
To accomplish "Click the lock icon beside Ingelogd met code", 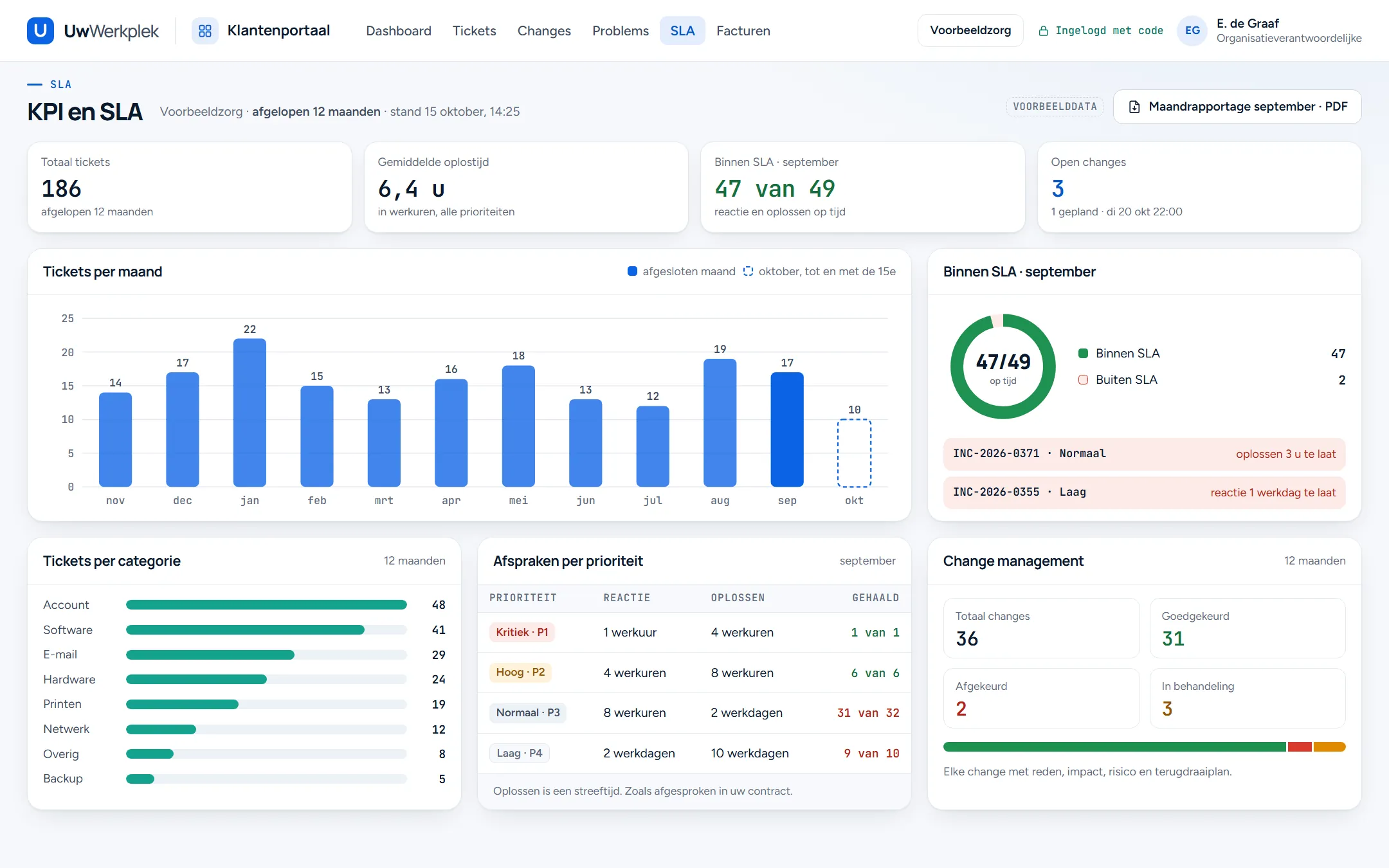I will pyautogui.click(x=1043, y=31).
